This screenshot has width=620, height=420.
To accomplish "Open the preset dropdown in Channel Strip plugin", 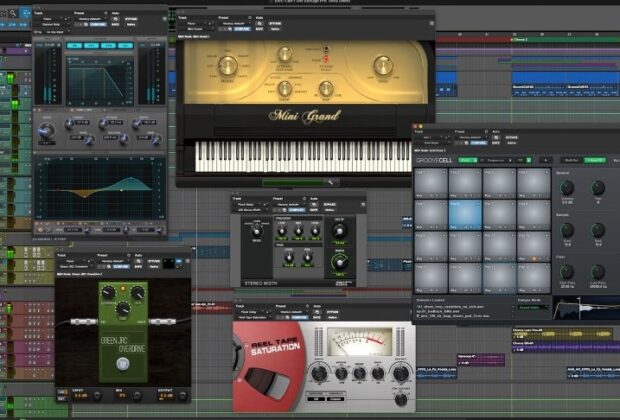I will click(x=92, y=19).
